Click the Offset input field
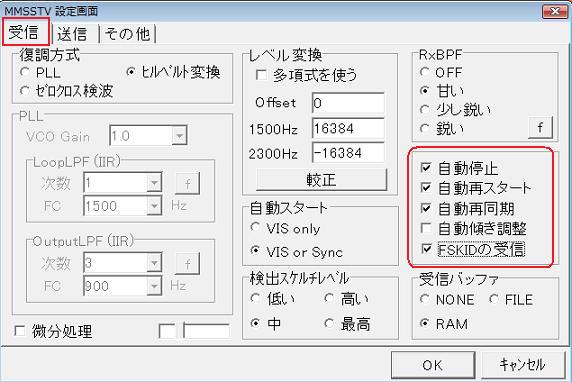This screenshot has height=382, width=572. (x=348, y=103)
